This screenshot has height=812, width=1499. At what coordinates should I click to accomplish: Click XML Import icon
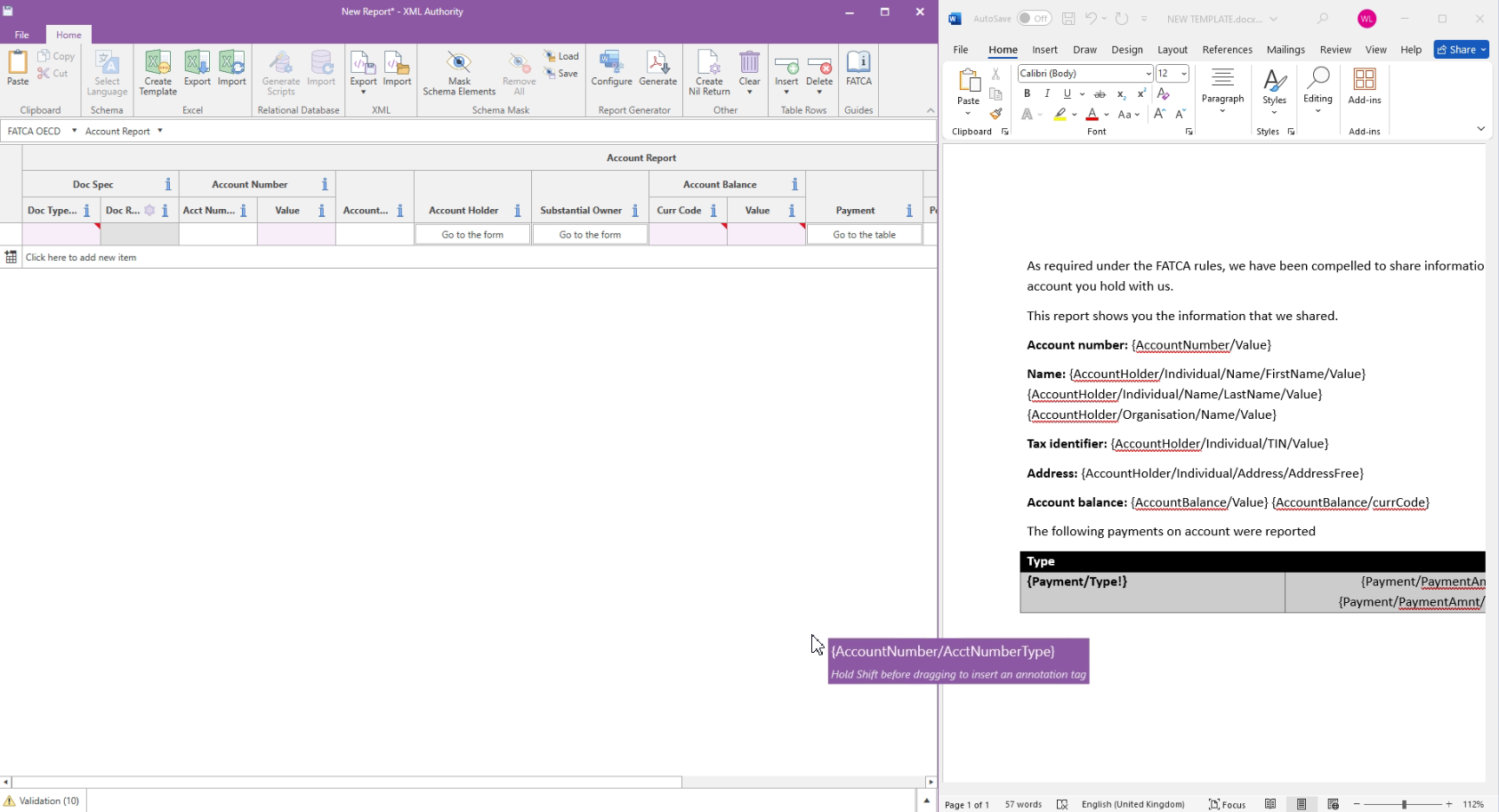(397, 68)
